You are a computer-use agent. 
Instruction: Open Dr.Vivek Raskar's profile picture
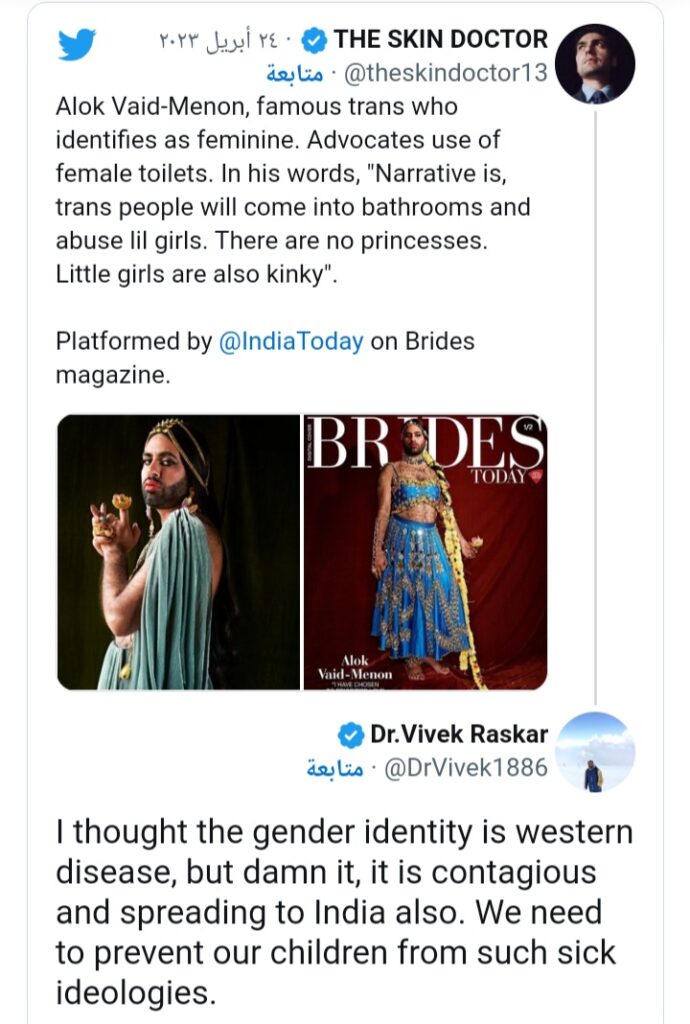tap(594, 752)
